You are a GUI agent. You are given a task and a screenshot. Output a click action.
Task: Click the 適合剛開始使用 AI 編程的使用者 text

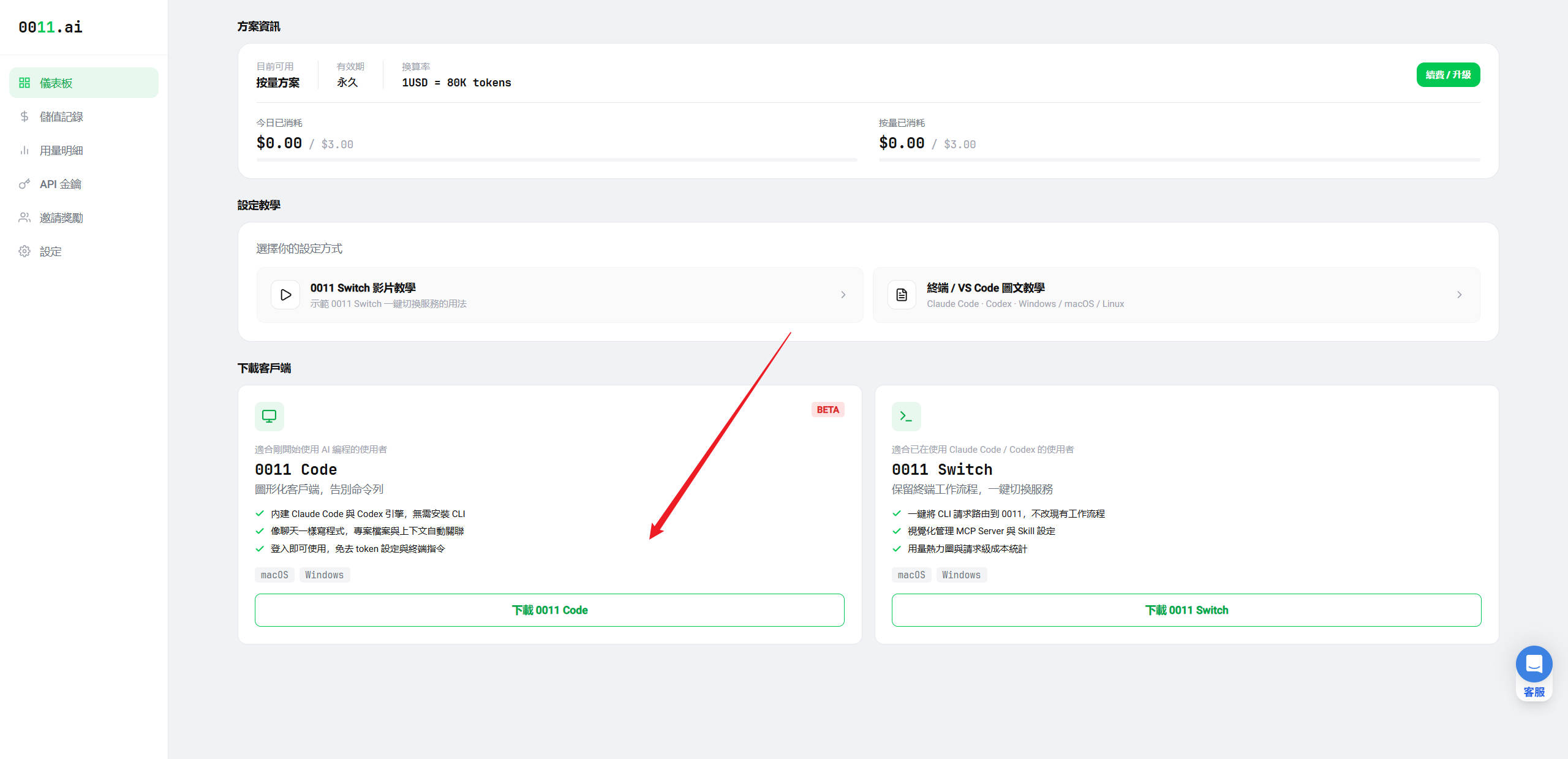click(x=321, y=450)
